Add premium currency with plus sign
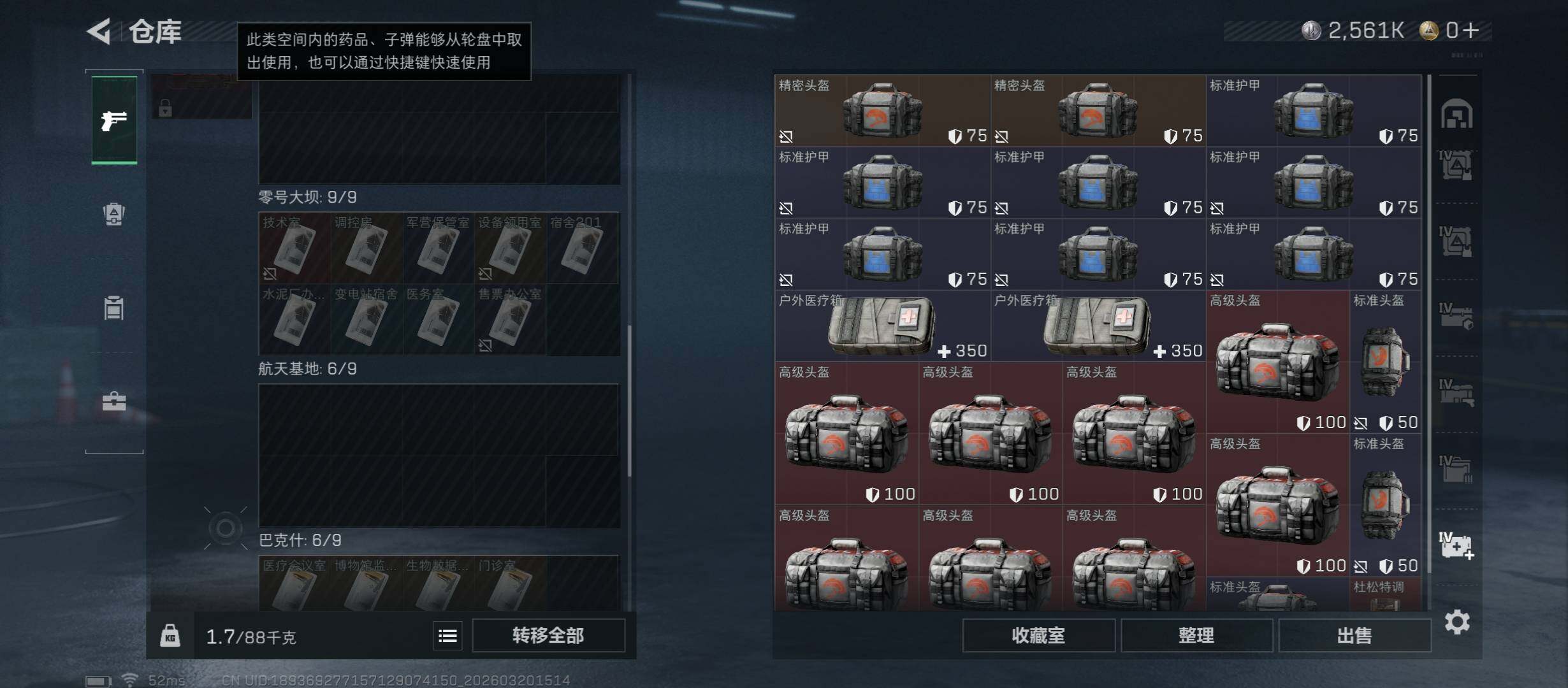Image resolution: width=1568 pixels, height=688 pixels. [1471, 31]
